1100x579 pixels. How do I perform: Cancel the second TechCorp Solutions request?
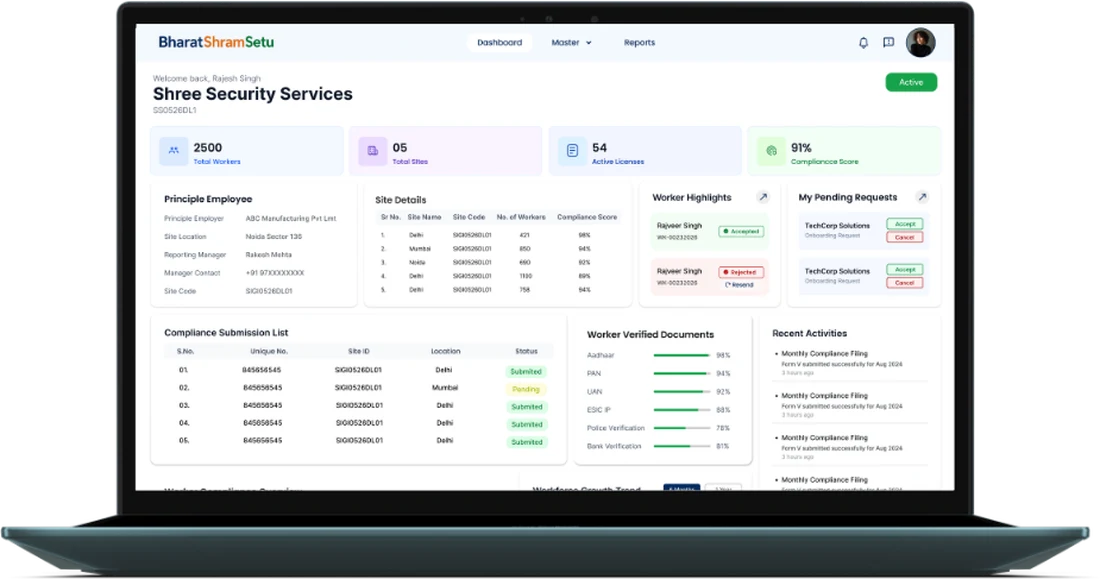click(904, 283)
